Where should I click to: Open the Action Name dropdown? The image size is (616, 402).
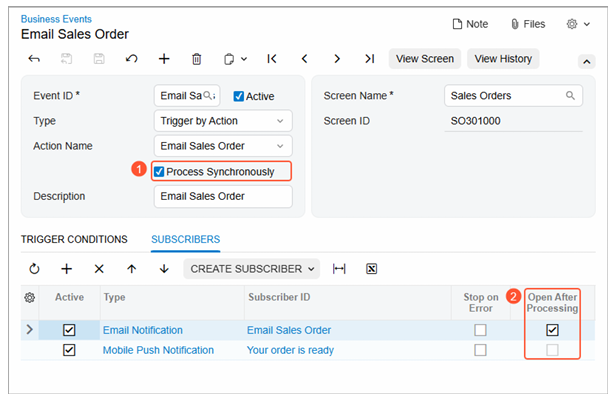tap(223, 146)
